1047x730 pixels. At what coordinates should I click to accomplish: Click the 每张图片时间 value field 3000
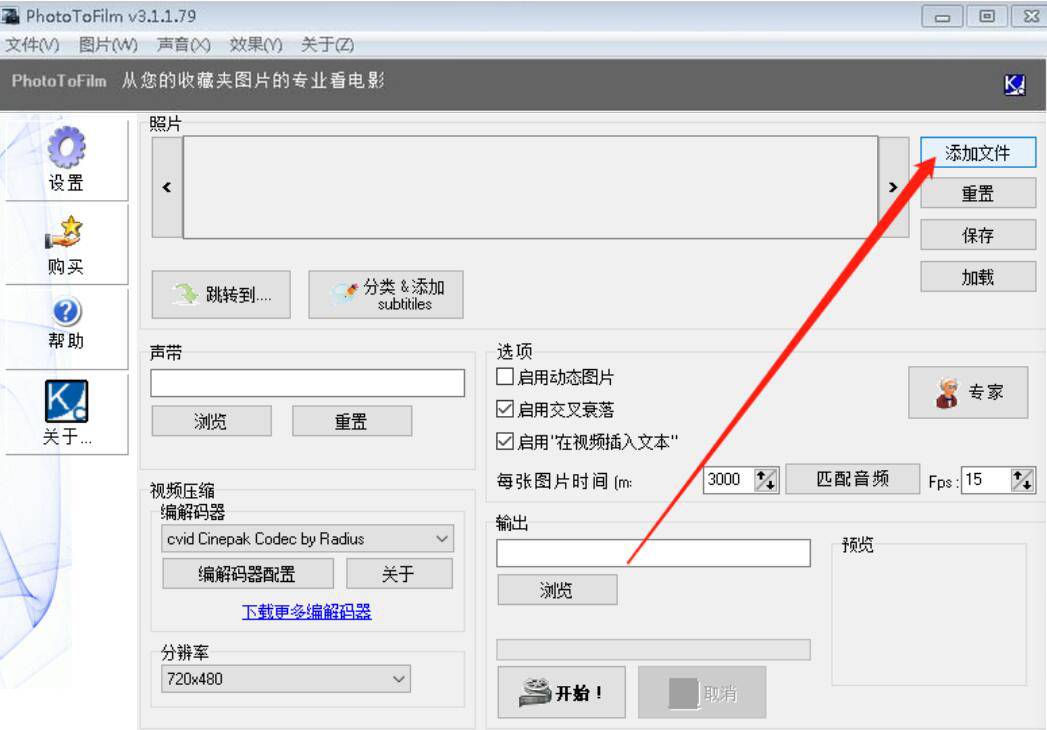point(728,480)
